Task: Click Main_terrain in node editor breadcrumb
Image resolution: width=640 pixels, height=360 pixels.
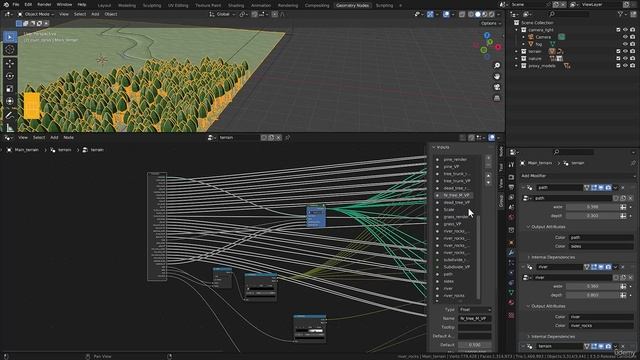Action: pos(27,150)
